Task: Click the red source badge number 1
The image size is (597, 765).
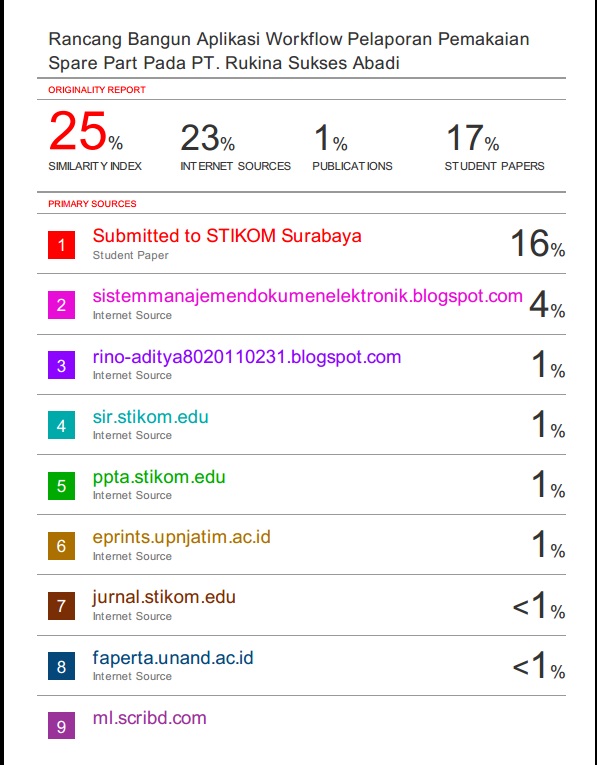Action: [61, 245]
